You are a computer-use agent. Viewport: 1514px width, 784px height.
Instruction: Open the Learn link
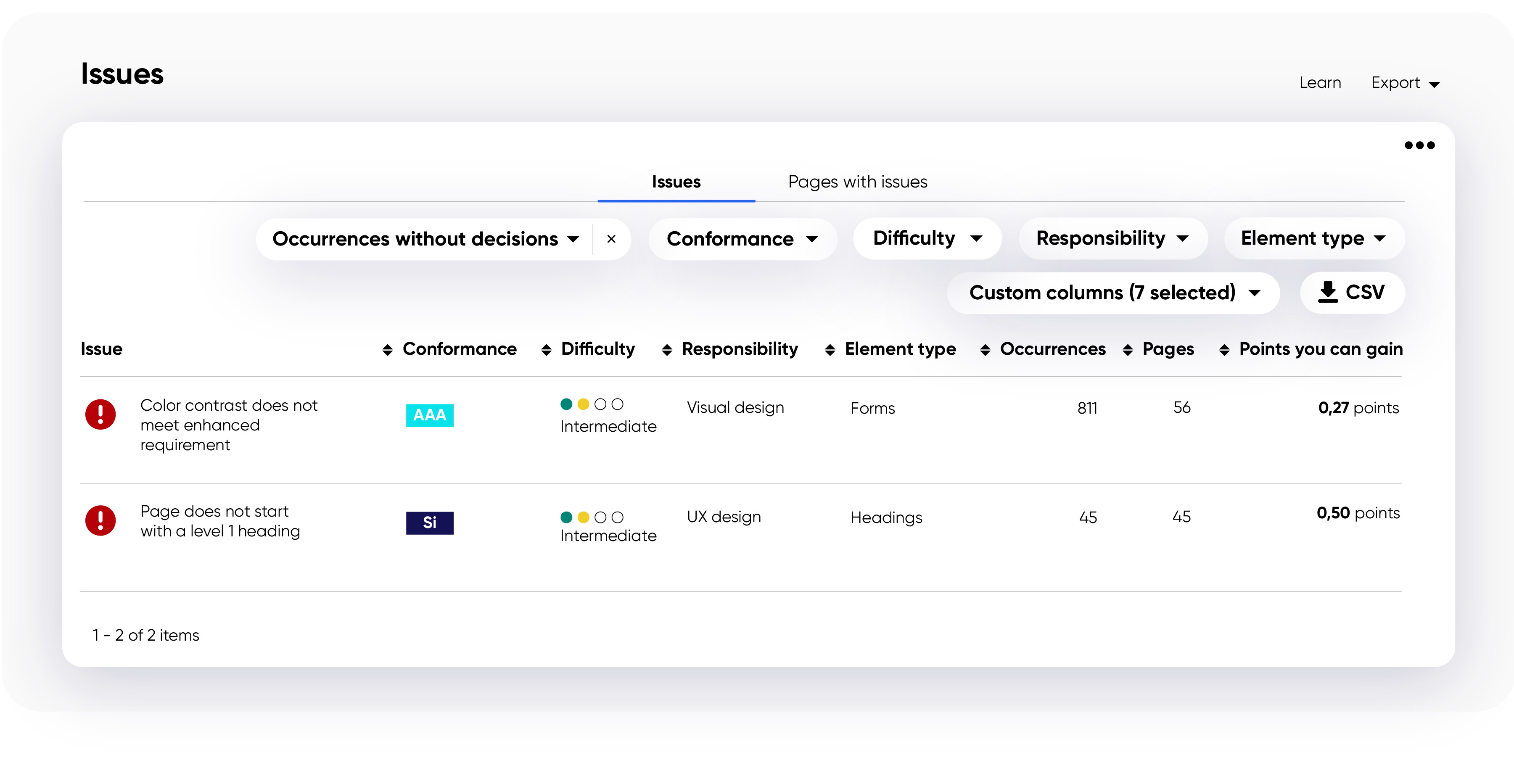click(x=1319, y=83)
